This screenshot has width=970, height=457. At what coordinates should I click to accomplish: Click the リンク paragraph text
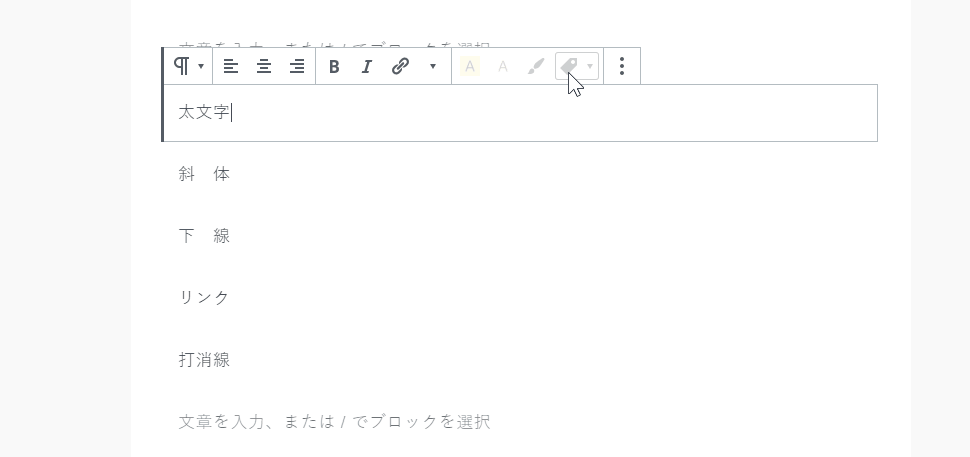[x=204, y=298]
